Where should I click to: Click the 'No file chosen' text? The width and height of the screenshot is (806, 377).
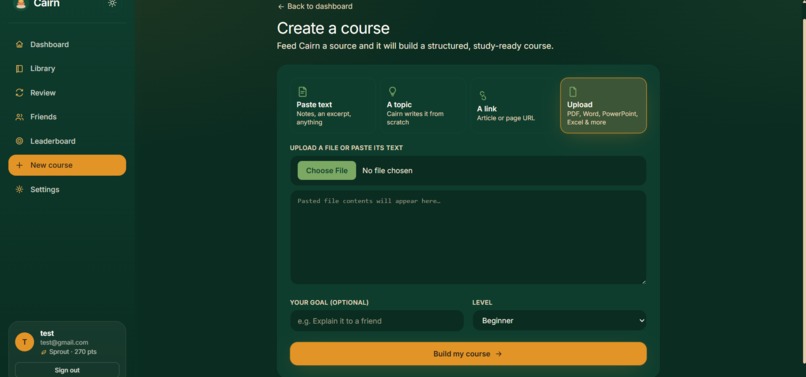click(387, 170)
